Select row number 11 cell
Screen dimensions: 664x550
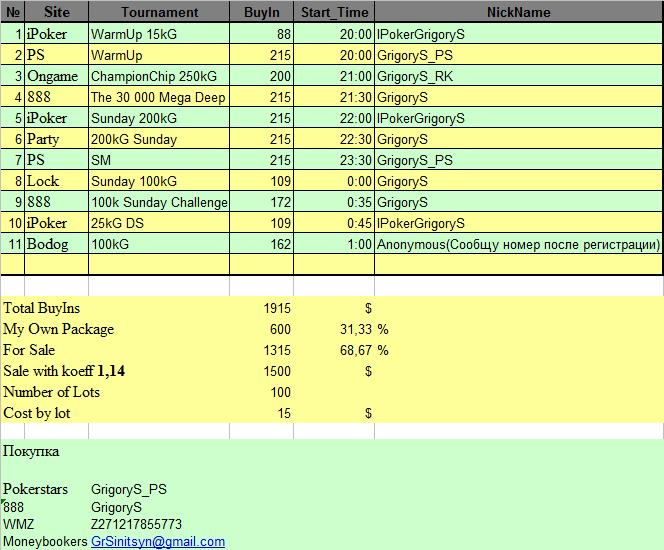(13, 244)
